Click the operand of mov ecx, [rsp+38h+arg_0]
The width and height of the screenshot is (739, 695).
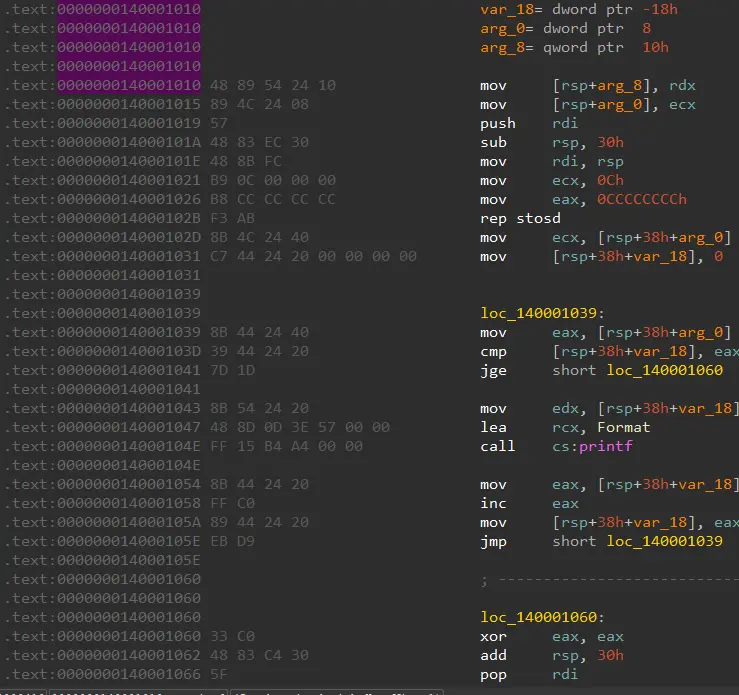tap(664, 237)
